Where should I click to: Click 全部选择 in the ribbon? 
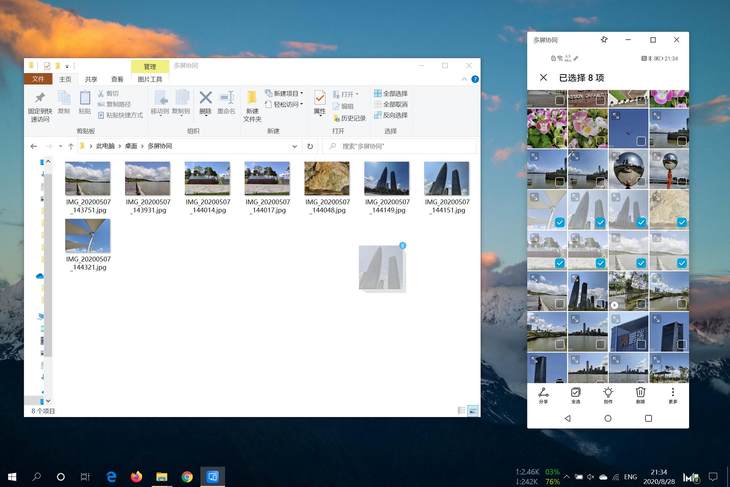pos(391,93)
